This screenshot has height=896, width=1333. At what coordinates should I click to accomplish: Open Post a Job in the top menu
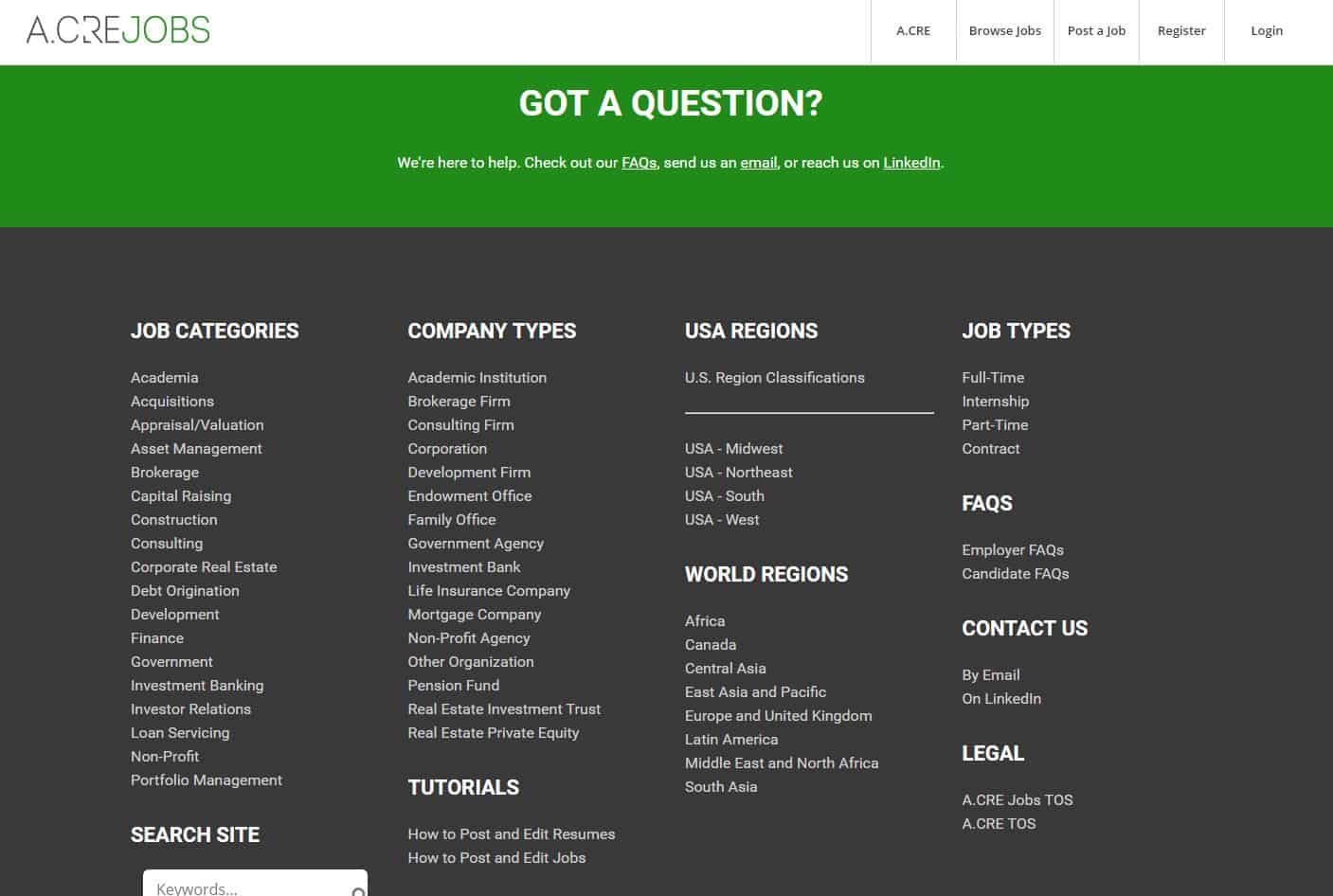[1096, 30]
